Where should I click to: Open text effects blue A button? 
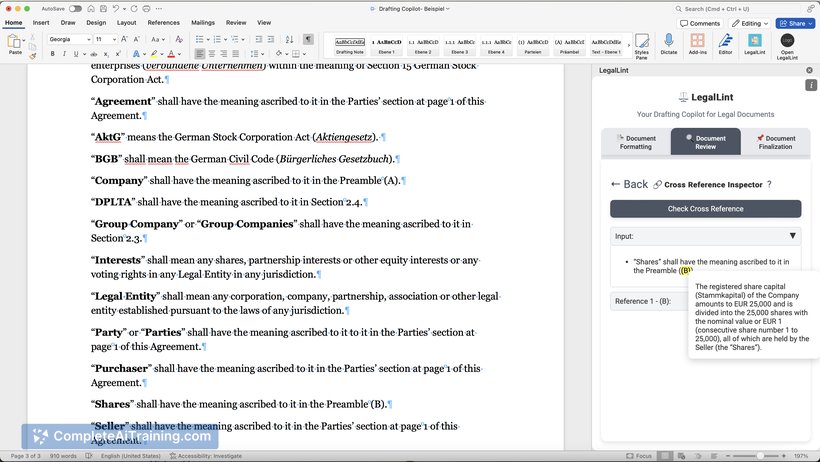tap(136, 54)
